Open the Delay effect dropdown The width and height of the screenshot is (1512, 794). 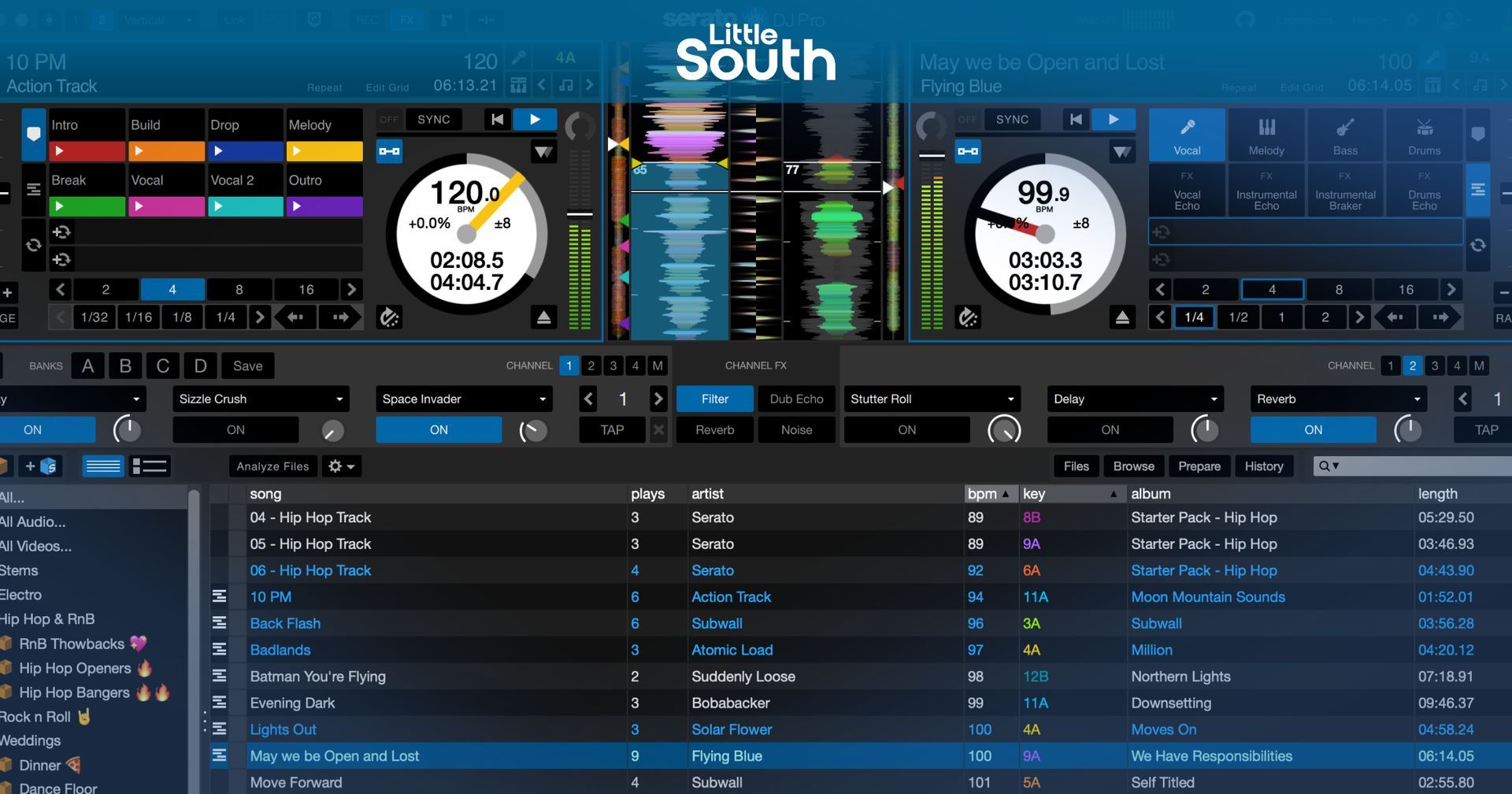click(x=1136, y=399)
